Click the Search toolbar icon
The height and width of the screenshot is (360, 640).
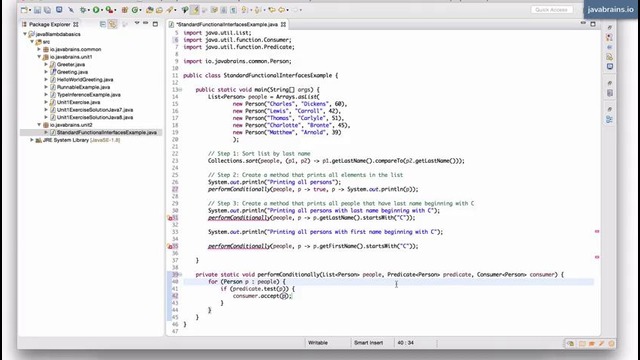pos(169,10)
